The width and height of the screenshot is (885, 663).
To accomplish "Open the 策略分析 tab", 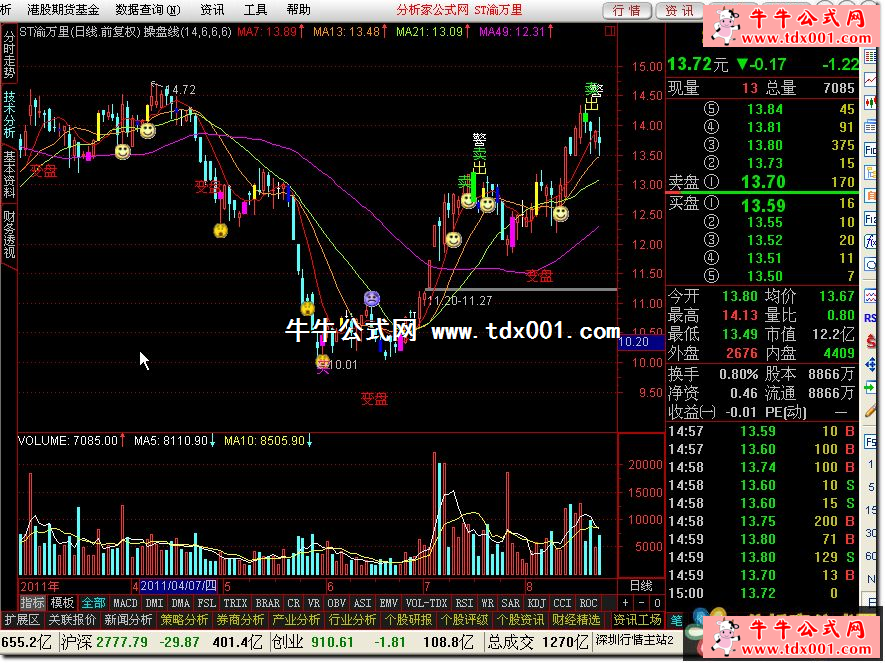I will (184, 621).
